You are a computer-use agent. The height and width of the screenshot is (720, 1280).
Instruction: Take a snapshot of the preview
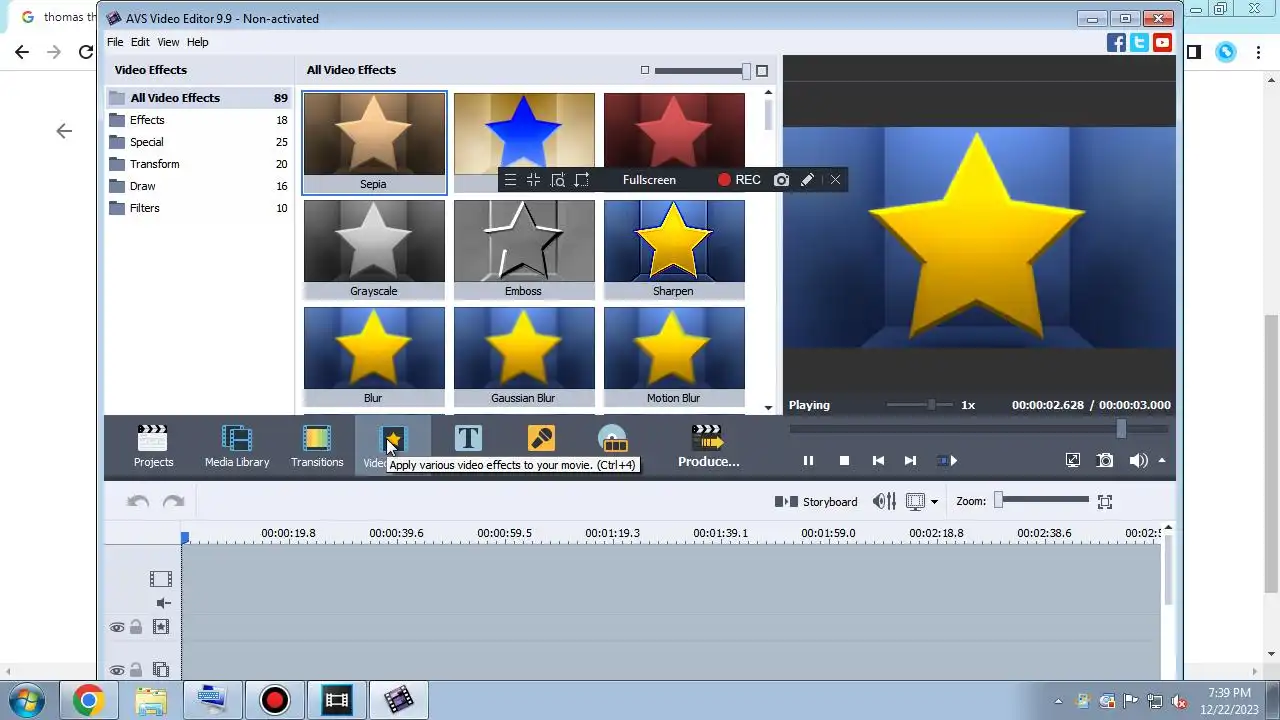click(x=1105, y=461)
